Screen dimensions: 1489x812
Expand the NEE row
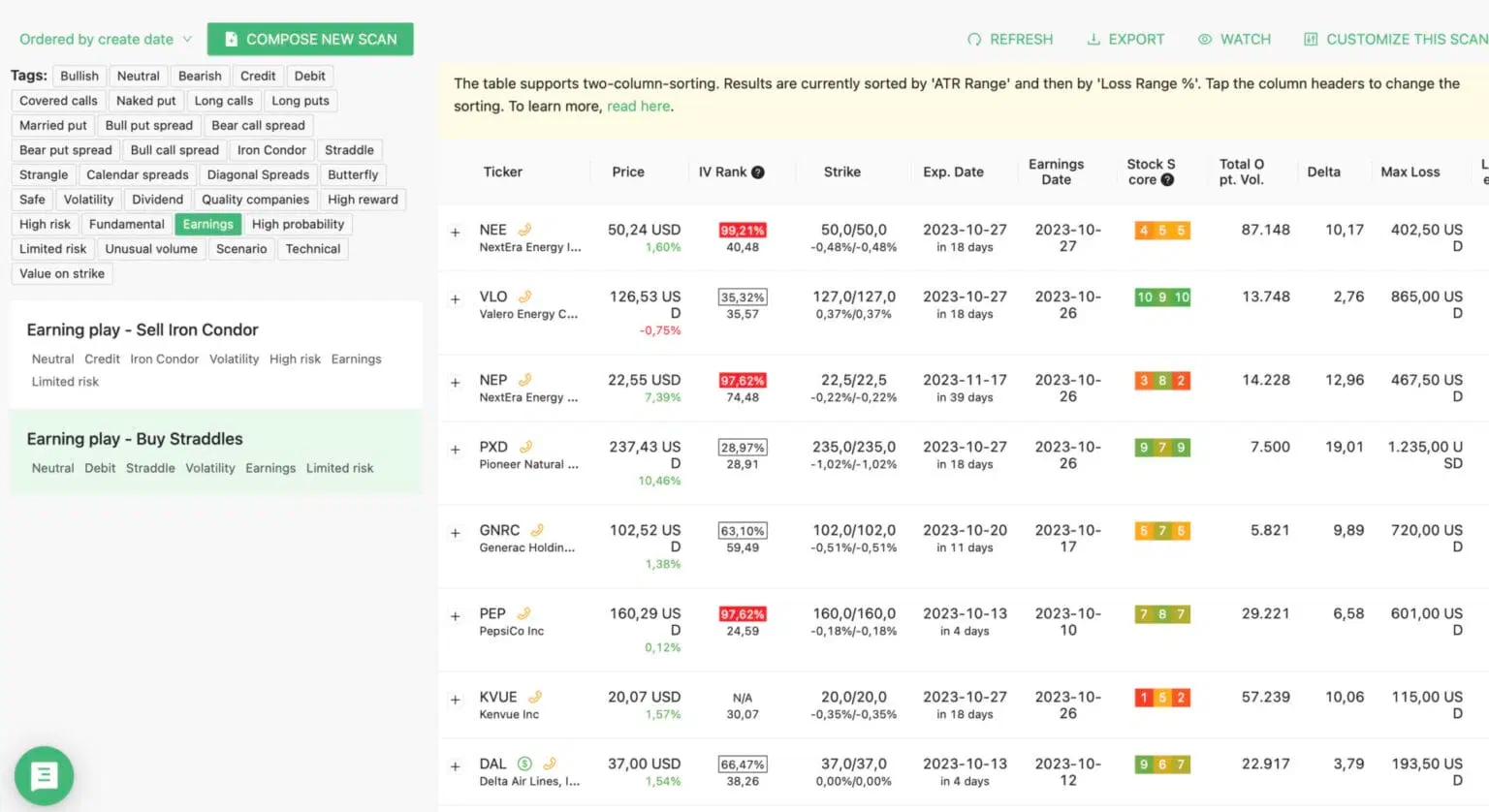tap(455, 232)
